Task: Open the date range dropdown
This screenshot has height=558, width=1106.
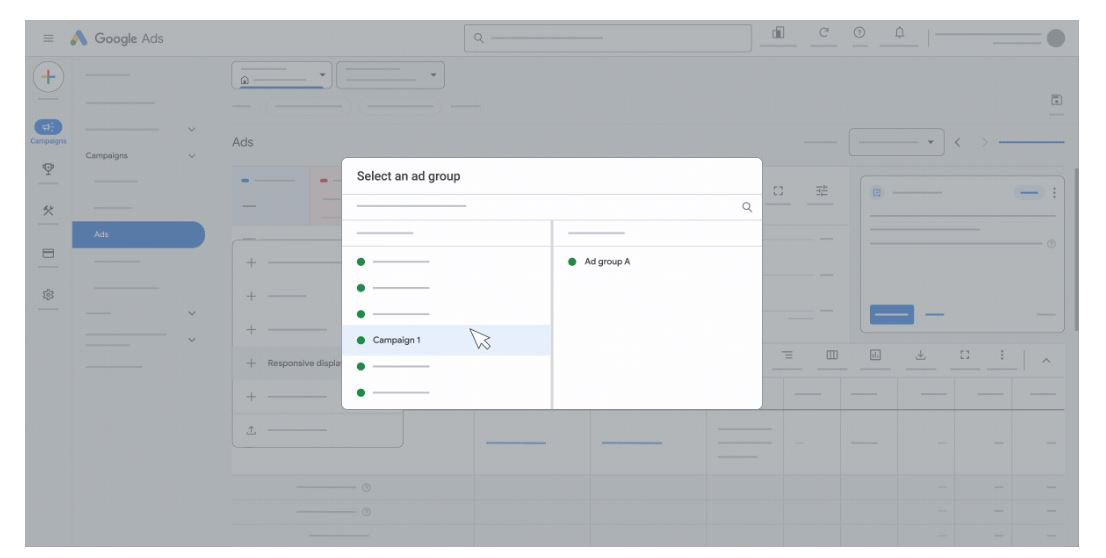Action: pyautogui.click(x=896, y=142)
